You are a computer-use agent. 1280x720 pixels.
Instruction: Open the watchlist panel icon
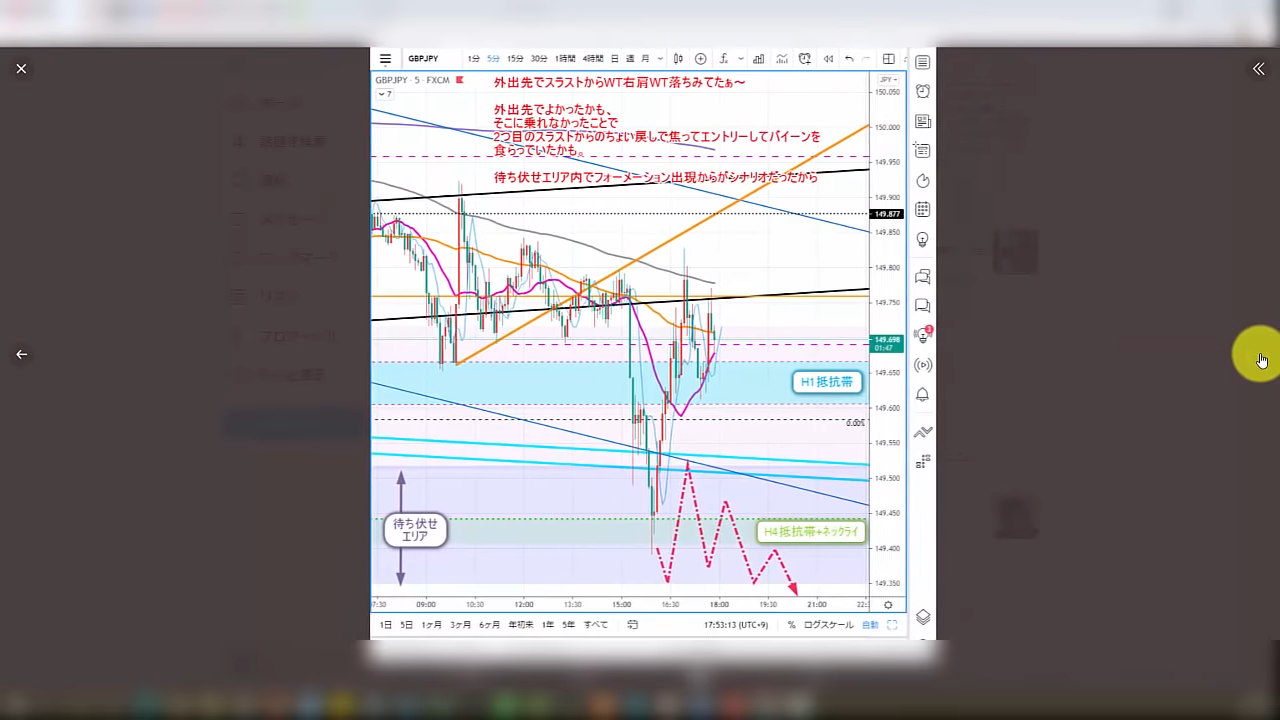coord(922,62)
